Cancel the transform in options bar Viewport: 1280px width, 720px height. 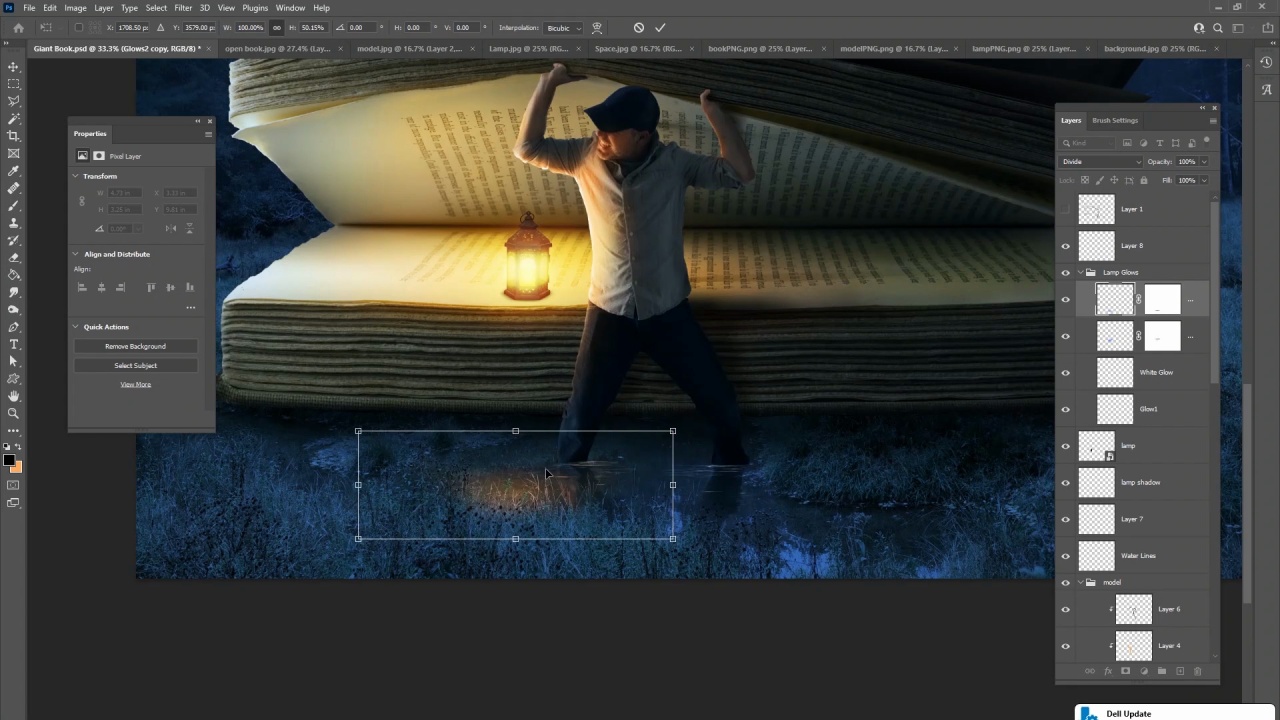[639, 28]
